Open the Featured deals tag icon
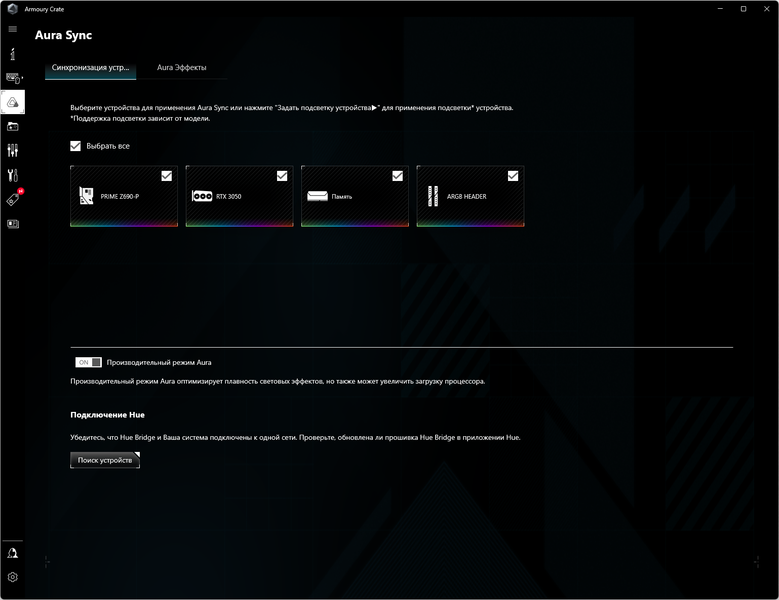The width and height of the screenshot is (779, 600). pos(13,199)
